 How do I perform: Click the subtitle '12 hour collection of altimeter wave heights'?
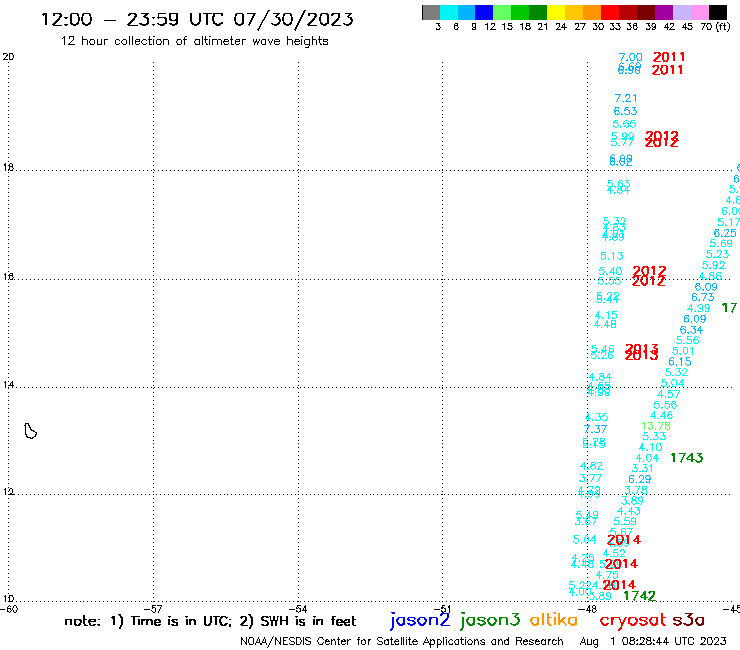(194, 41)
